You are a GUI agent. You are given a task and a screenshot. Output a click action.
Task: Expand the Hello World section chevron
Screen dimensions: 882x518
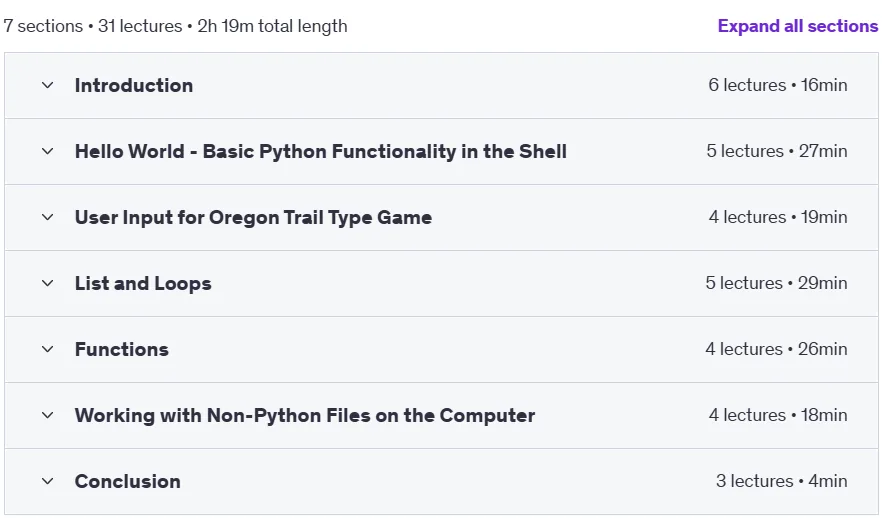point(48,151)
